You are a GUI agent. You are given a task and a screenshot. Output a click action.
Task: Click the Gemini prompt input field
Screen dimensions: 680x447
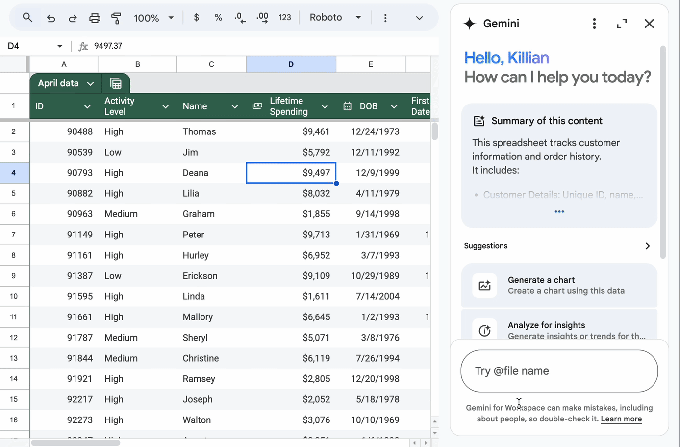point(558,371)
